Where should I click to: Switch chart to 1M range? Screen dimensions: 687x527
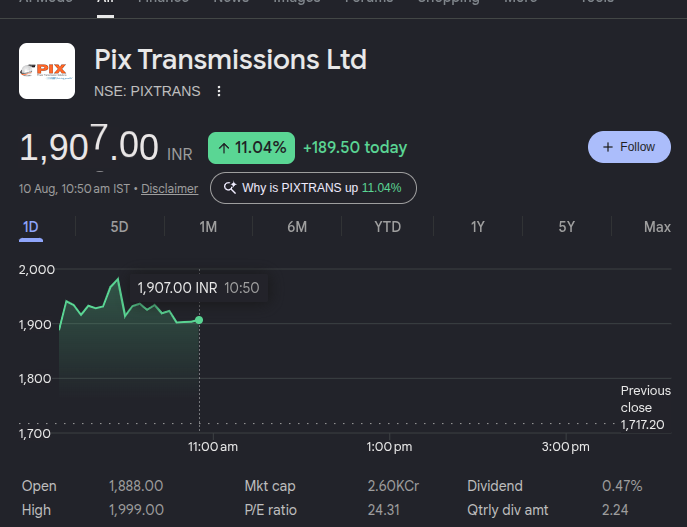(208, 227)
